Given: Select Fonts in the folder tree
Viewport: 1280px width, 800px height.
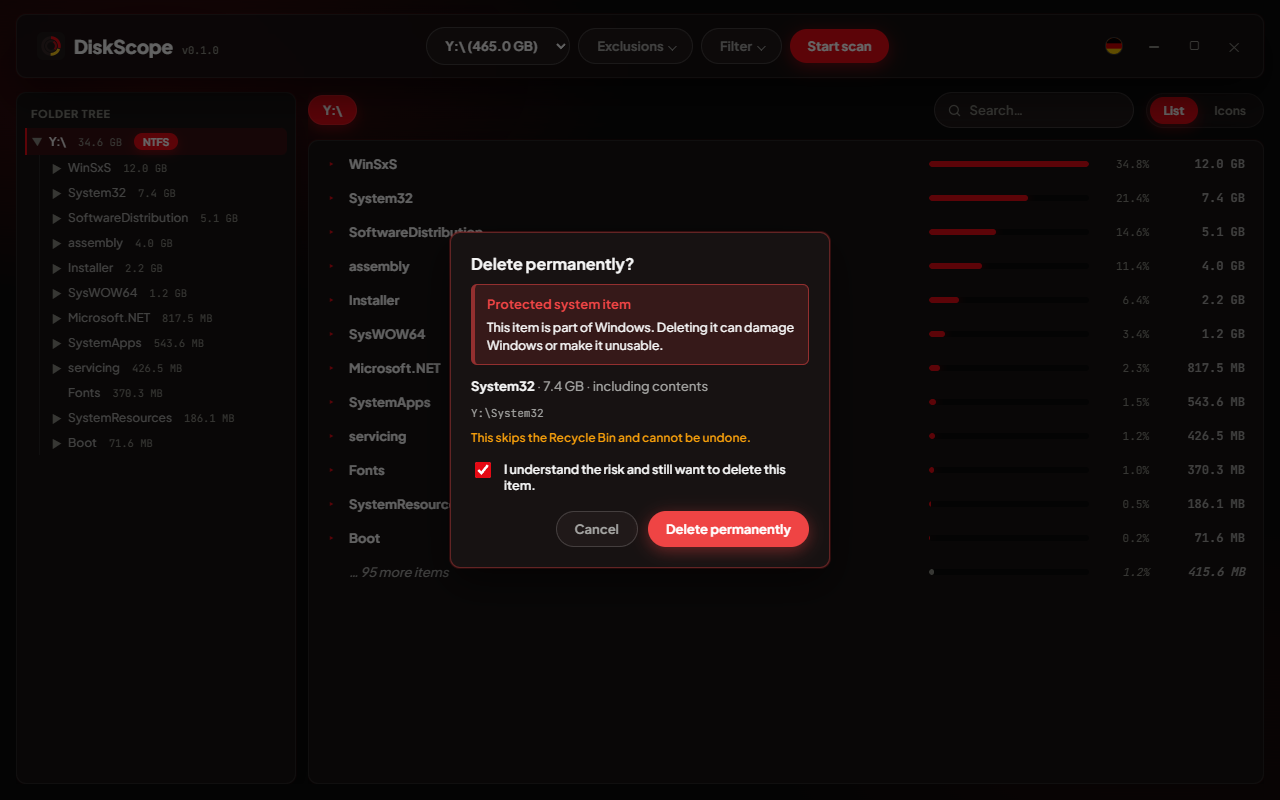Looking at the screenshot, I should (x=85, y=393).
